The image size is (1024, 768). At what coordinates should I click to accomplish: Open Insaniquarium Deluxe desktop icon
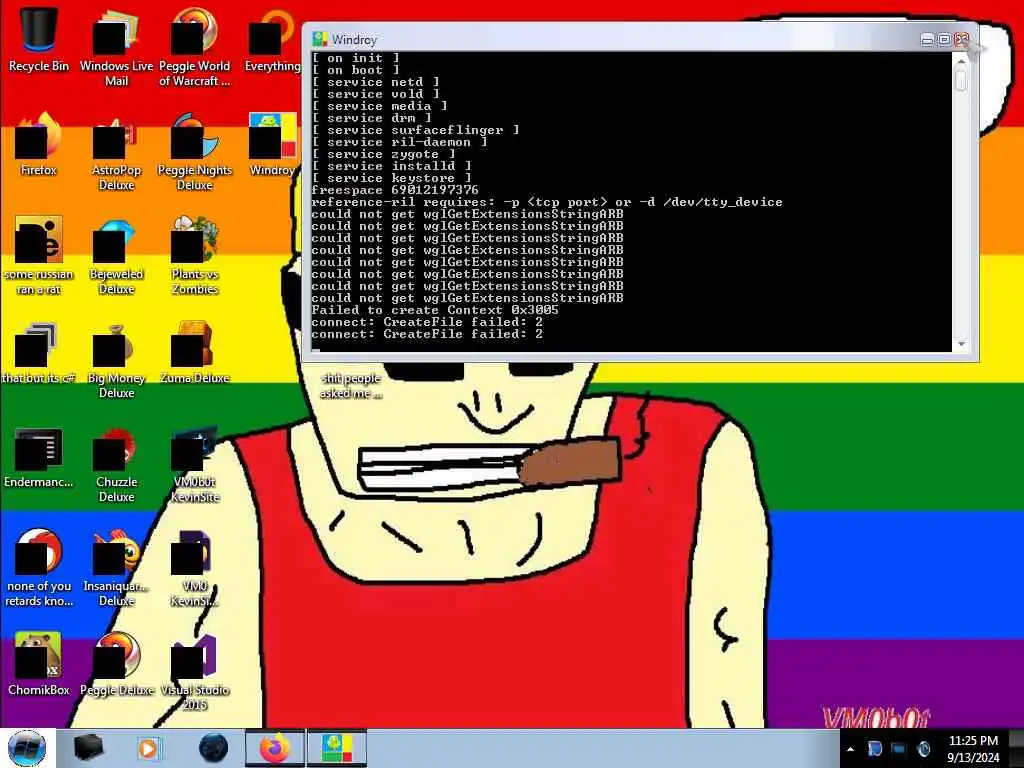click(x=116, y=568)
